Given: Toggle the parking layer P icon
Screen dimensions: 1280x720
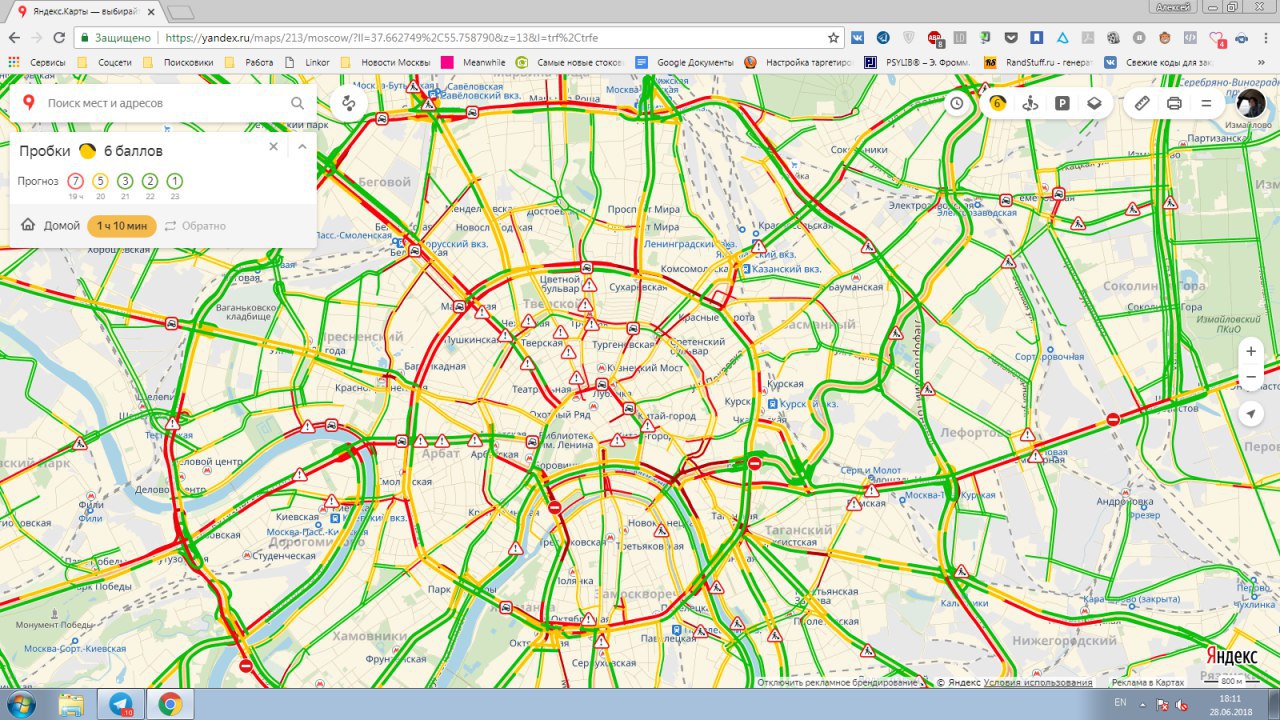Looking at the screenshot, I should pyautogui.click(x=1063, y=103).
